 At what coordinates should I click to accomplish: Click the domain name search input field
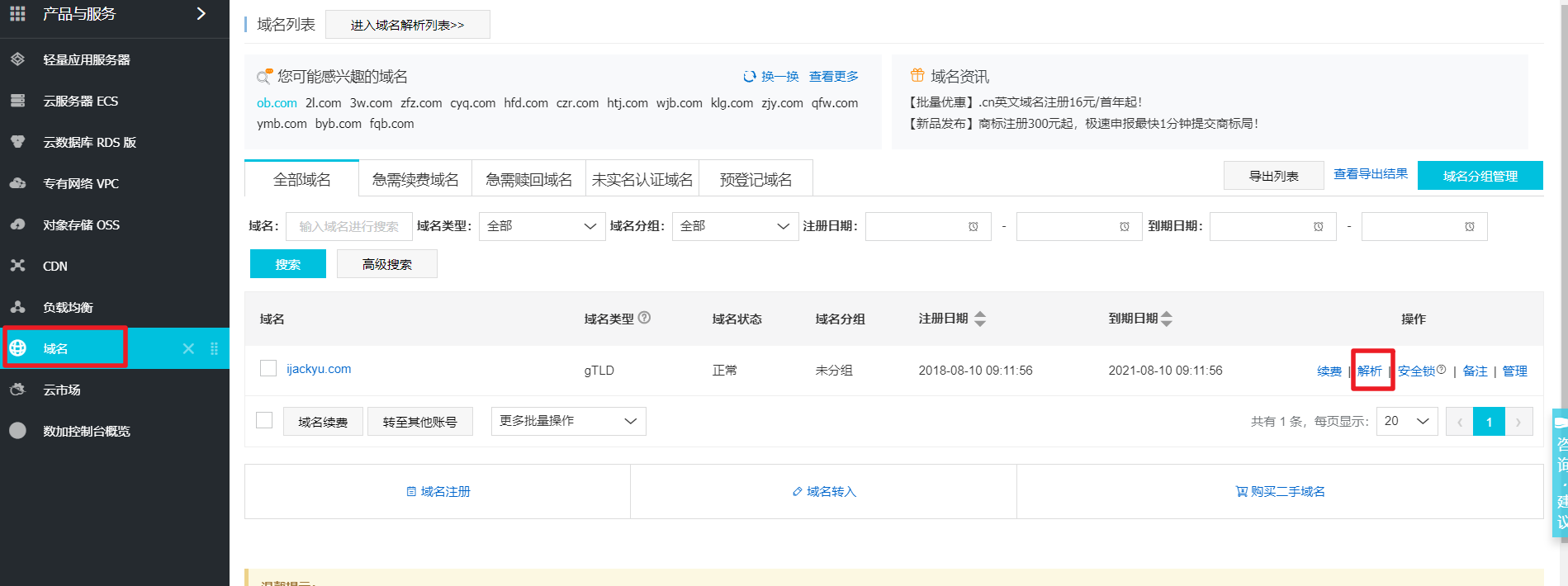348,226
